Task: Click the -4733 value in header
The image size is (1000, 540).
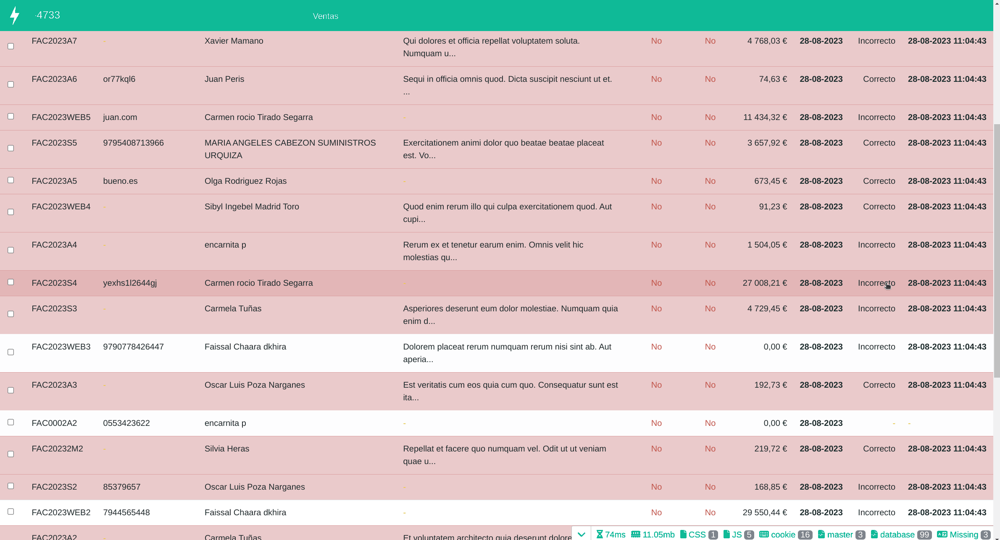Action: 48,15
